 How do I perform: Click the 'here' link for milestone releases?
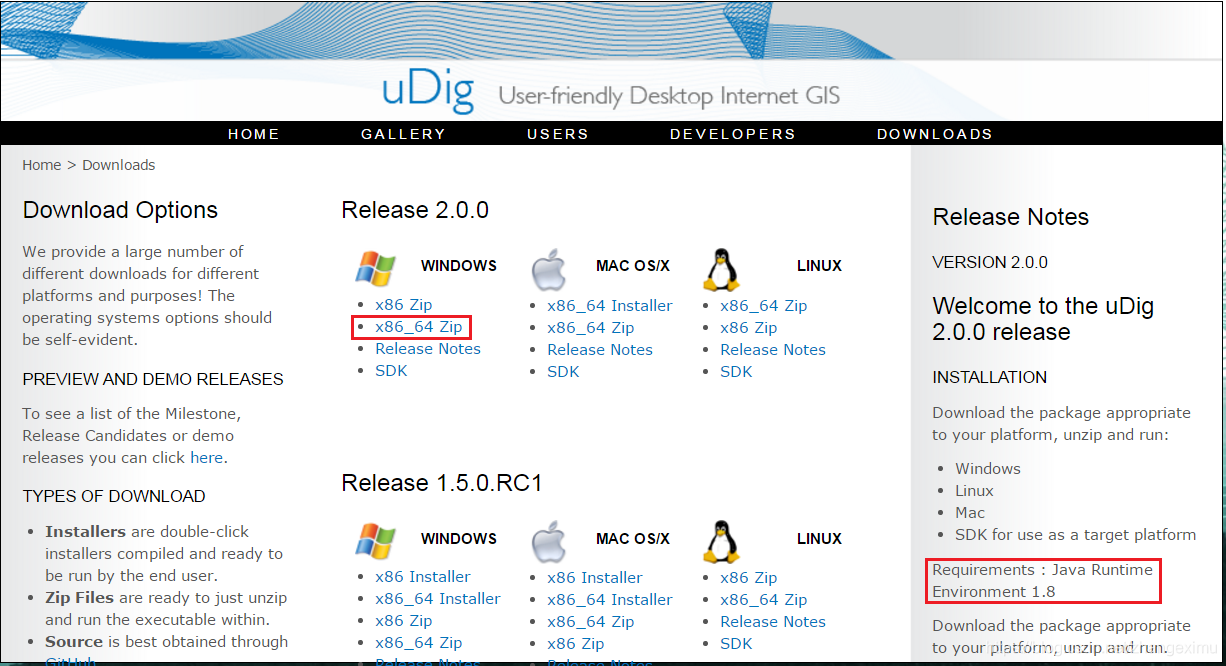[x=207, y=458]
